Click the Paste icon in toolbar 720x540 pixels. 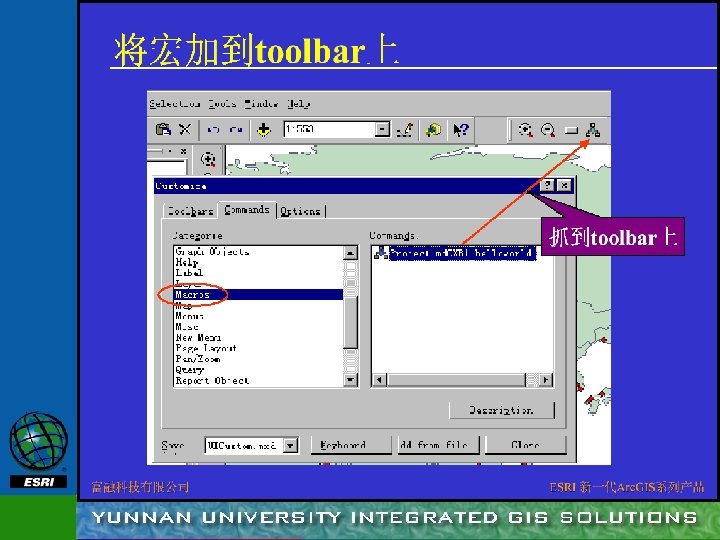click(163, 130)
